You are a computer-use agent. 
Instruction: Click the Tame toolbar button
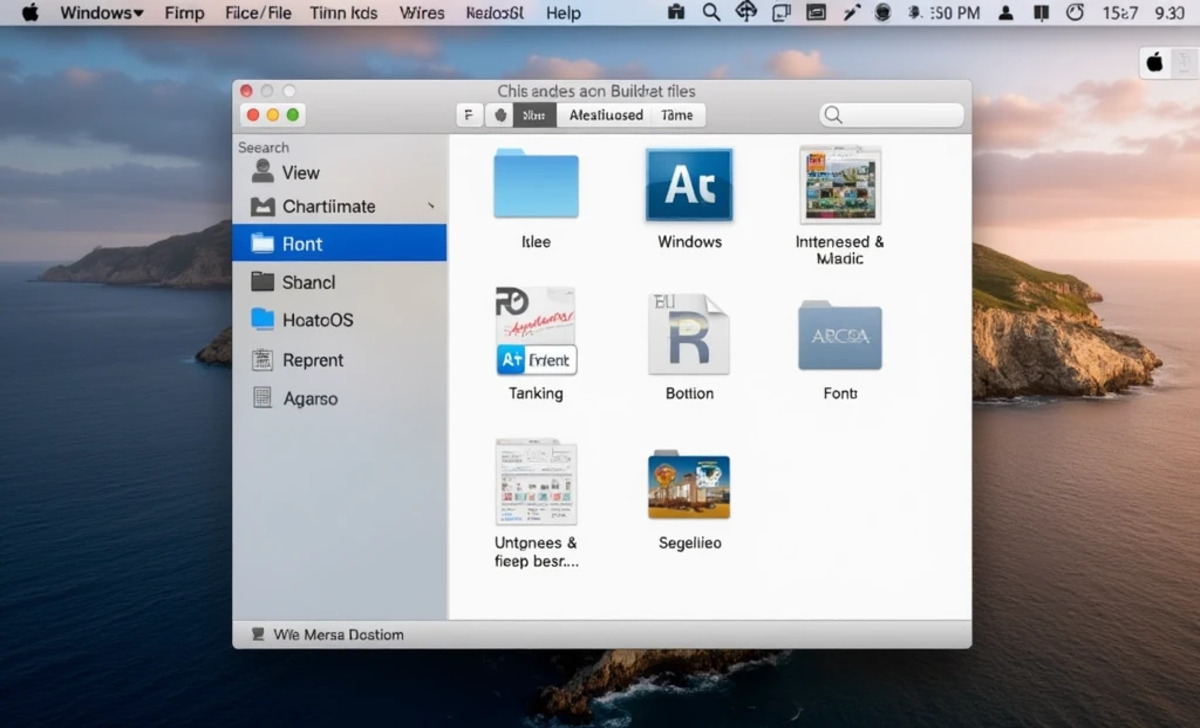pyautogui.click(x=677, y=114)
